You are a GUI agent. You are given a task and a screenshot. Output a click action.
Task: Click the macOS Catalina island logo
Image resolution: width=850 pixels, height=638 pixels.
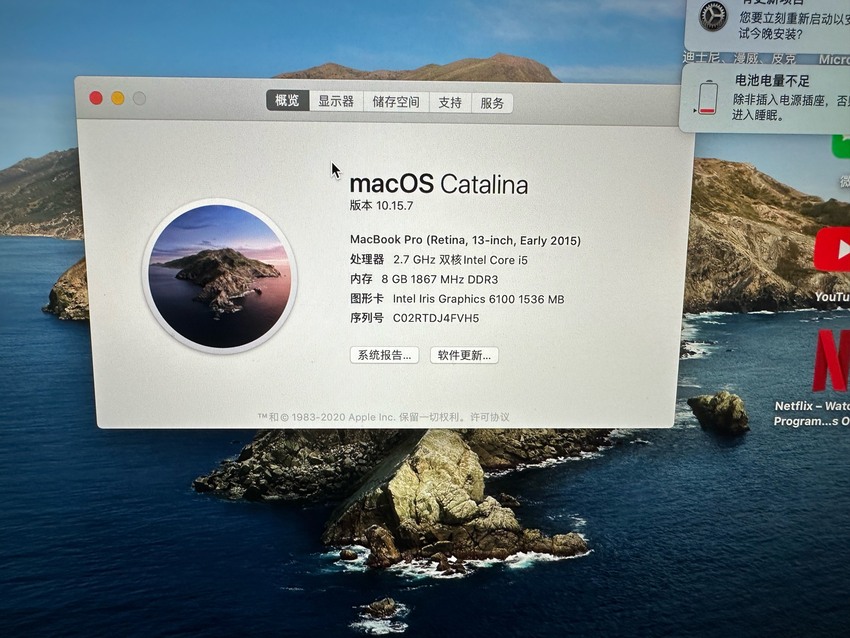[x=220, y=276]
